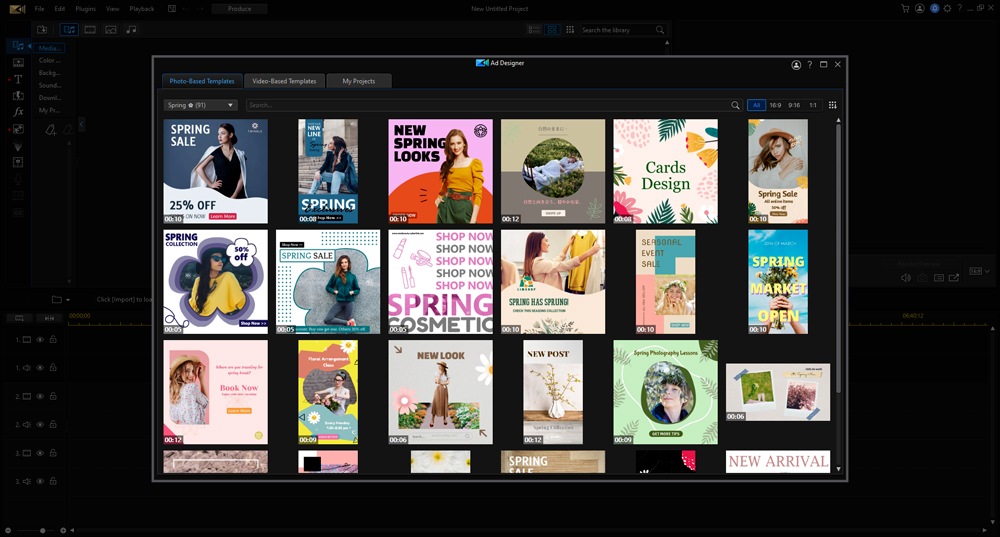Toggle eye of audio track 1
Viewport: 1000px width, 537px height.
tap(40, 368)
